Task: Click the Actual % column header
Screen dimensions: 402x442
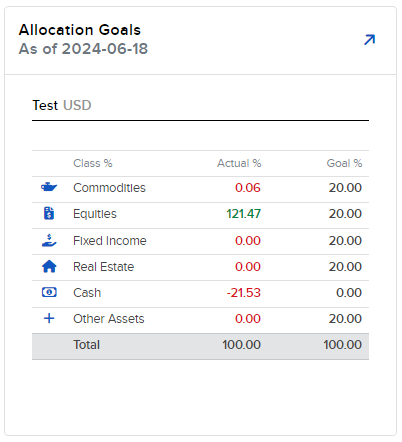Action: (239, 163)
